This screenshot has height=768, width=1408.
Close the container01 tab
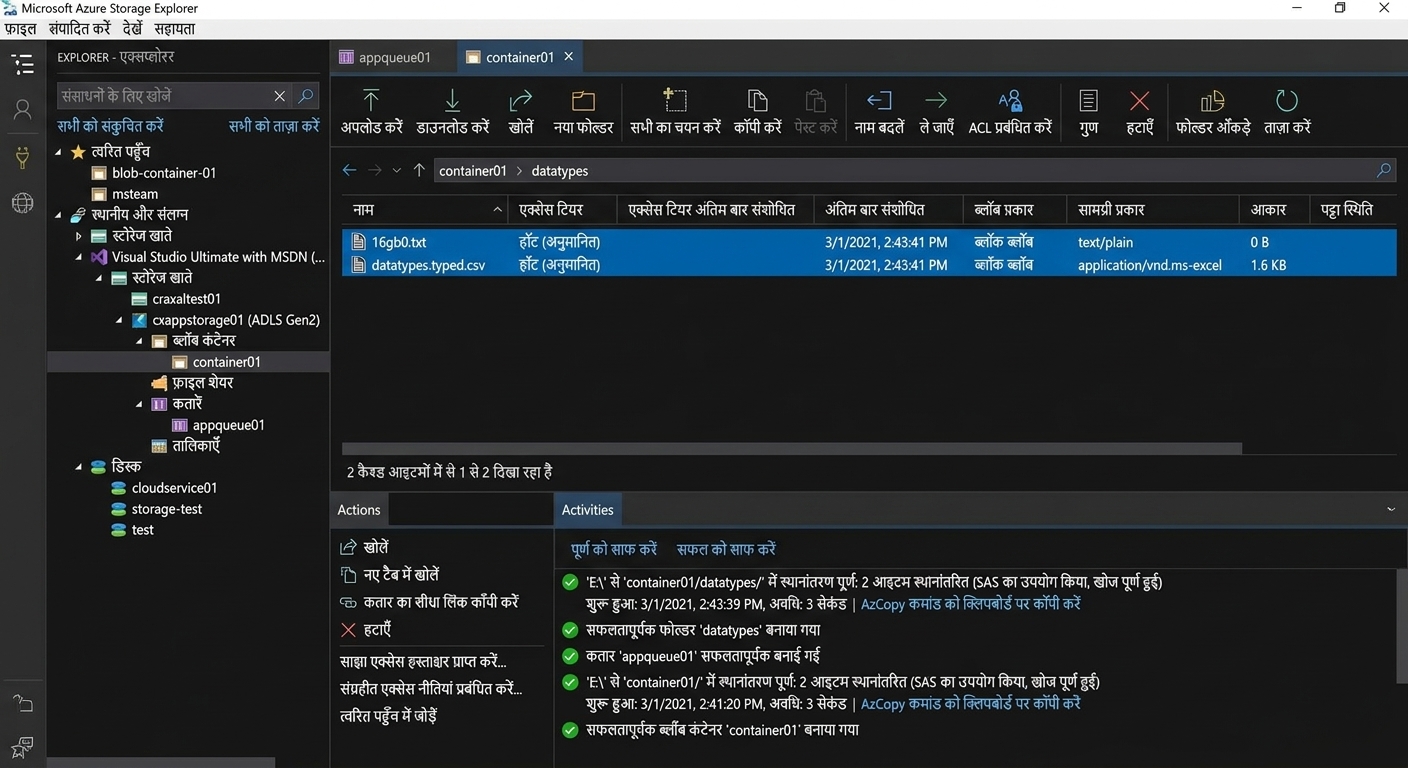(569, 57)
